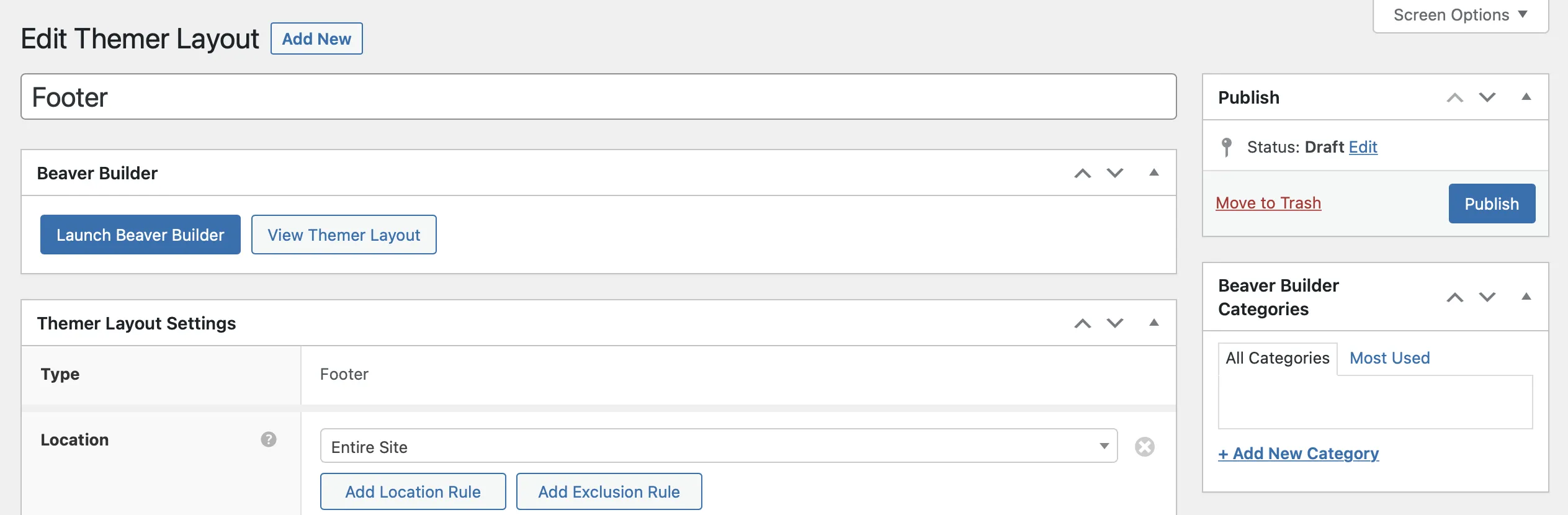This screenshot has height=515, width=1568.
Task: Expand Screen Options
Action: click(x=1460, y=15)
